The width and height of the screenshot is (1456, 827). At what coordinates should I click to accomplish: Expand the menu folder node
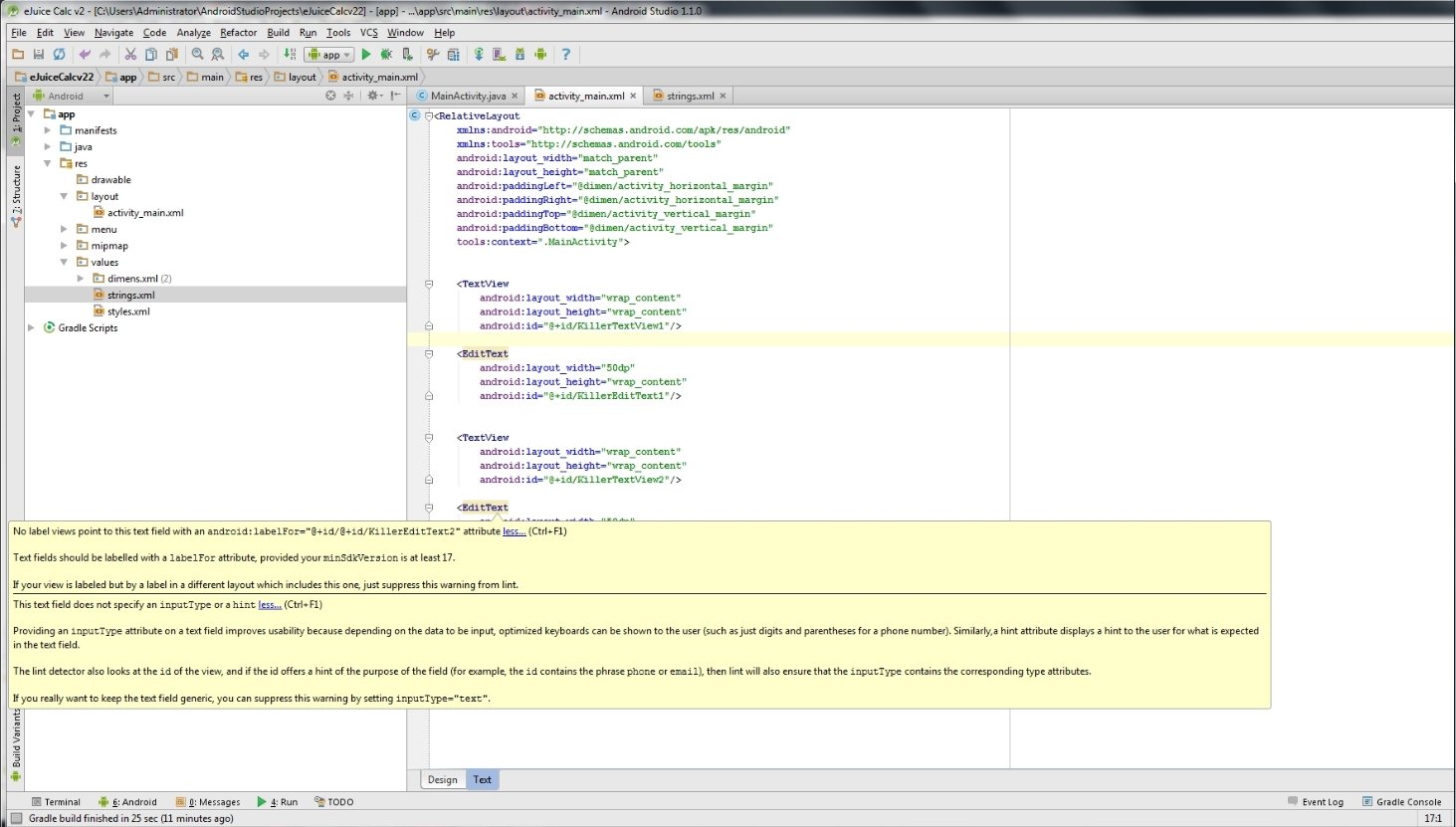65,229
